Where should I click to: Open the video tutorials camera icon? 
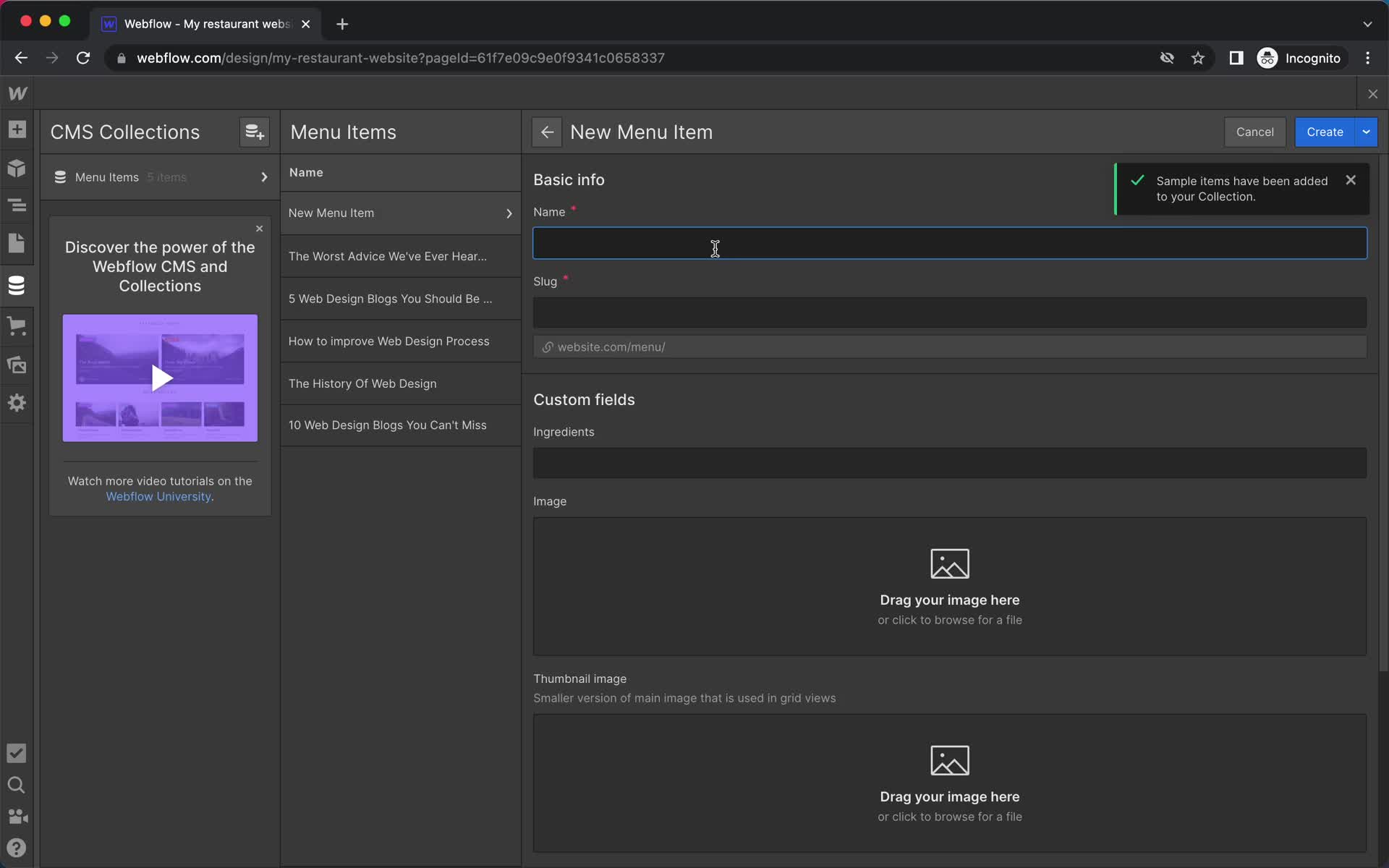point(17,817)
